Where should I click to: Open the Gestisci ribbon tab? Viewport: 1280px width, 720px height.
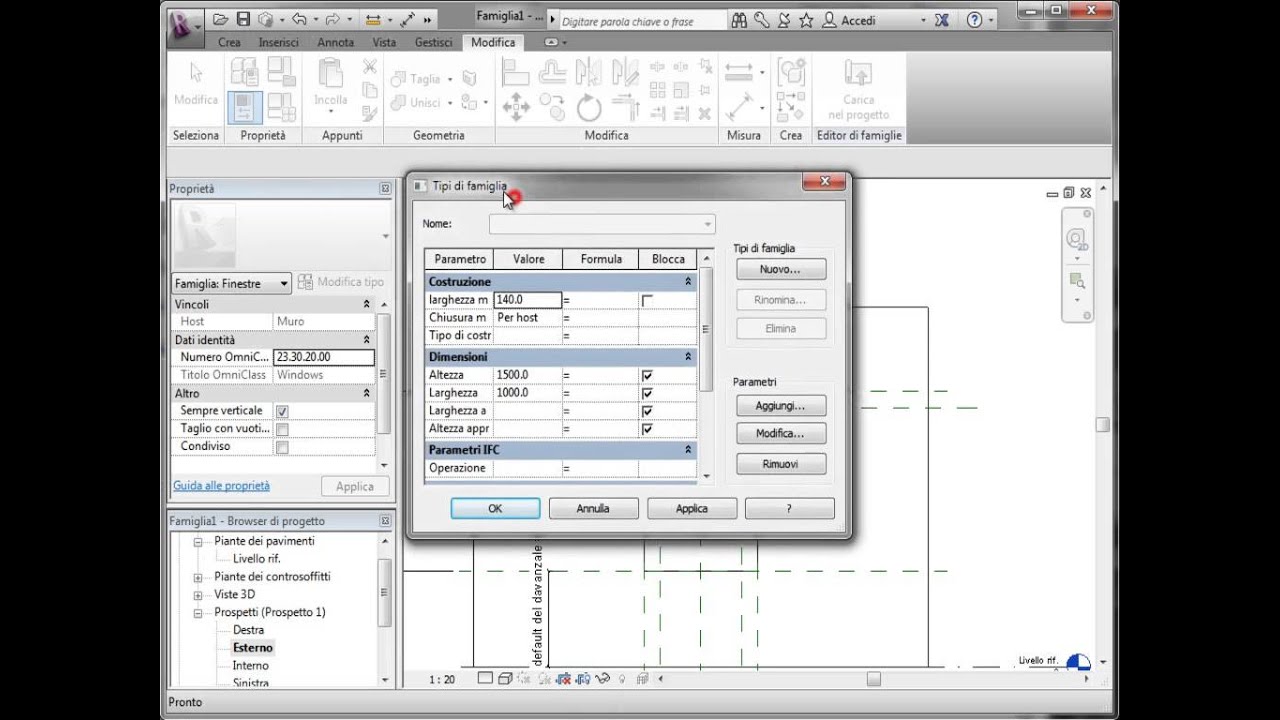(x=434, y=43)
